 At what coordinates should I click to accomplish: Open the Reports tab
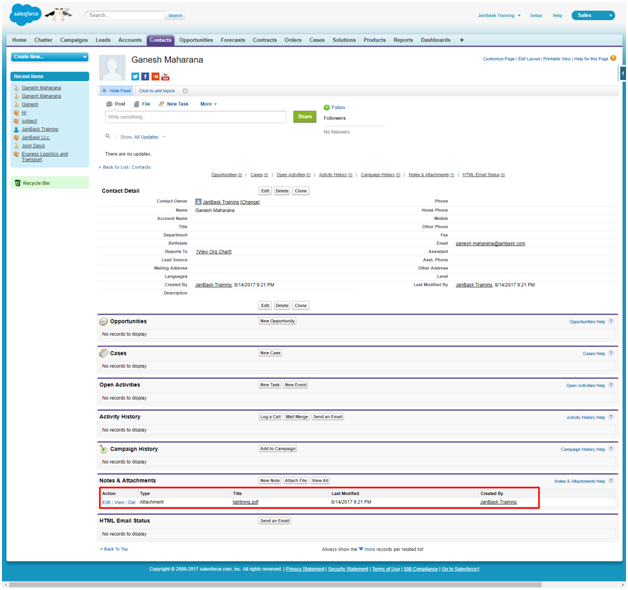click(x=403, y=40)
